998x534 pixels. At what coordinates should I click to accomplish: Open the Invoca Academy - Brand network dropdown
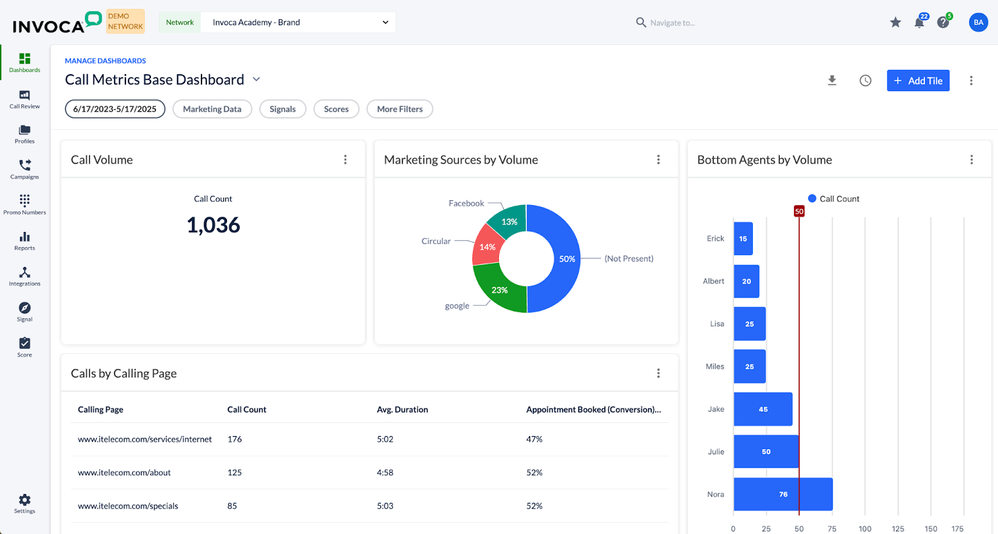tap(298, 22)
